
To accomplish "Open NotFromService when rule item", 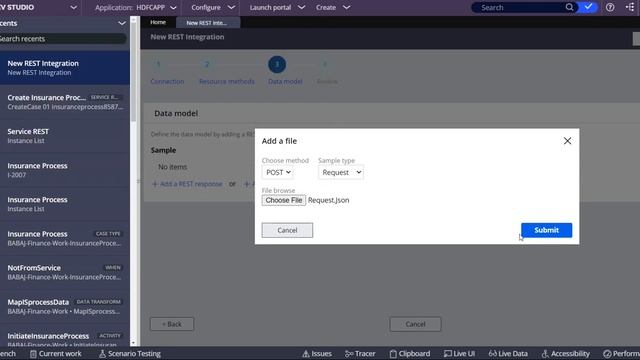I will click(65, 272).
